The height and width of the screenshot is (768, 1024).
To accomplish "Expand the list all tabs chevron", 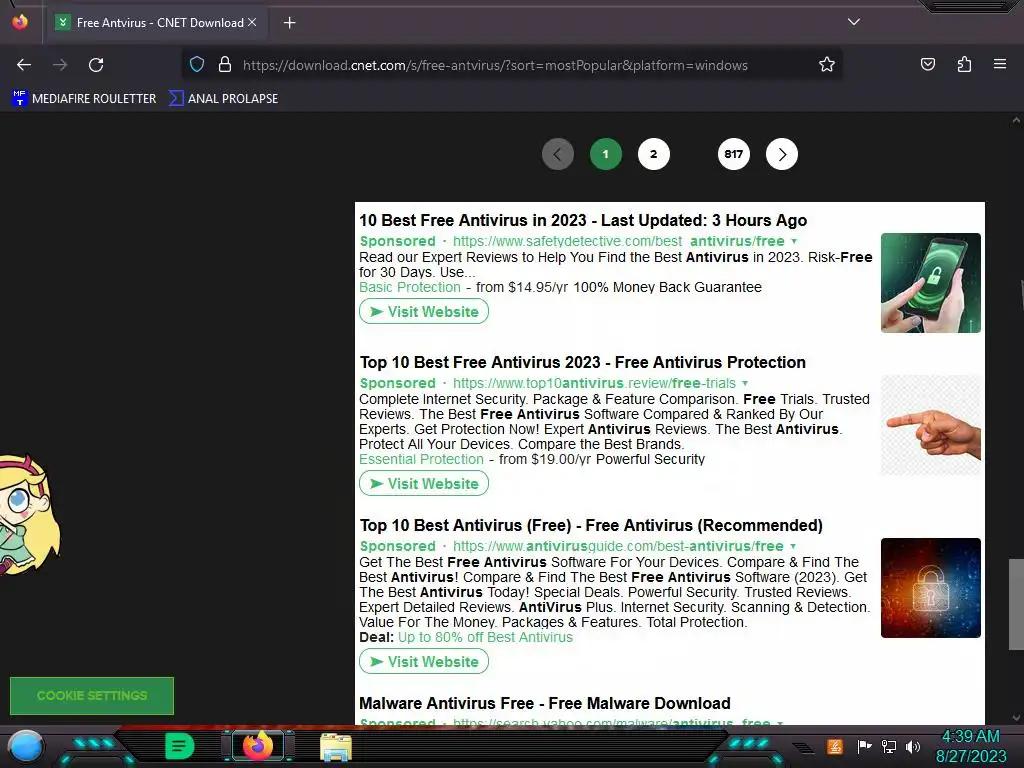I will pyautogui.click(x=854, y=22).
